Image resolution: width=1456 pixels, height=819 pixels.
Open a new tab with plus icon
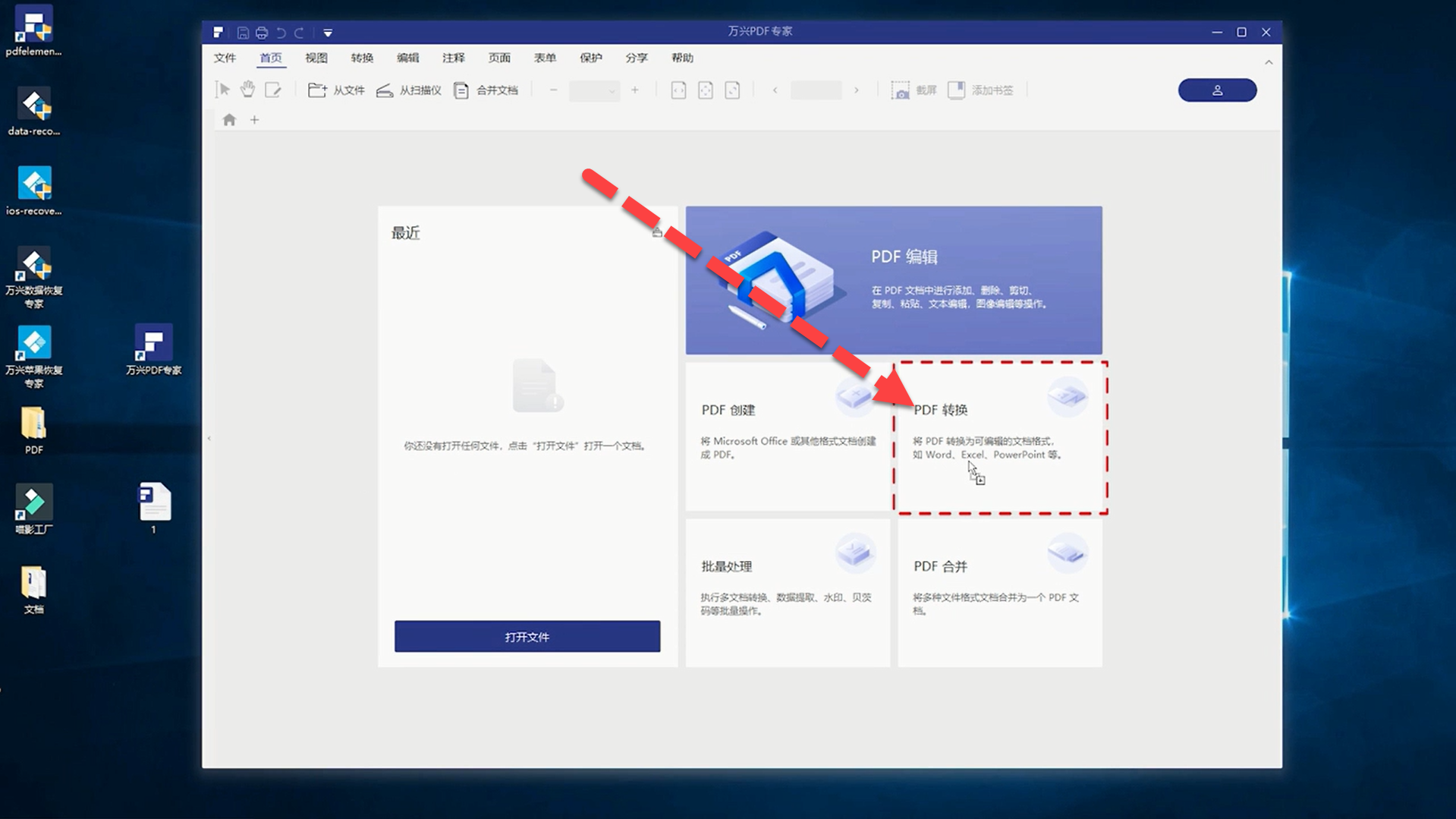click(255, 120)
